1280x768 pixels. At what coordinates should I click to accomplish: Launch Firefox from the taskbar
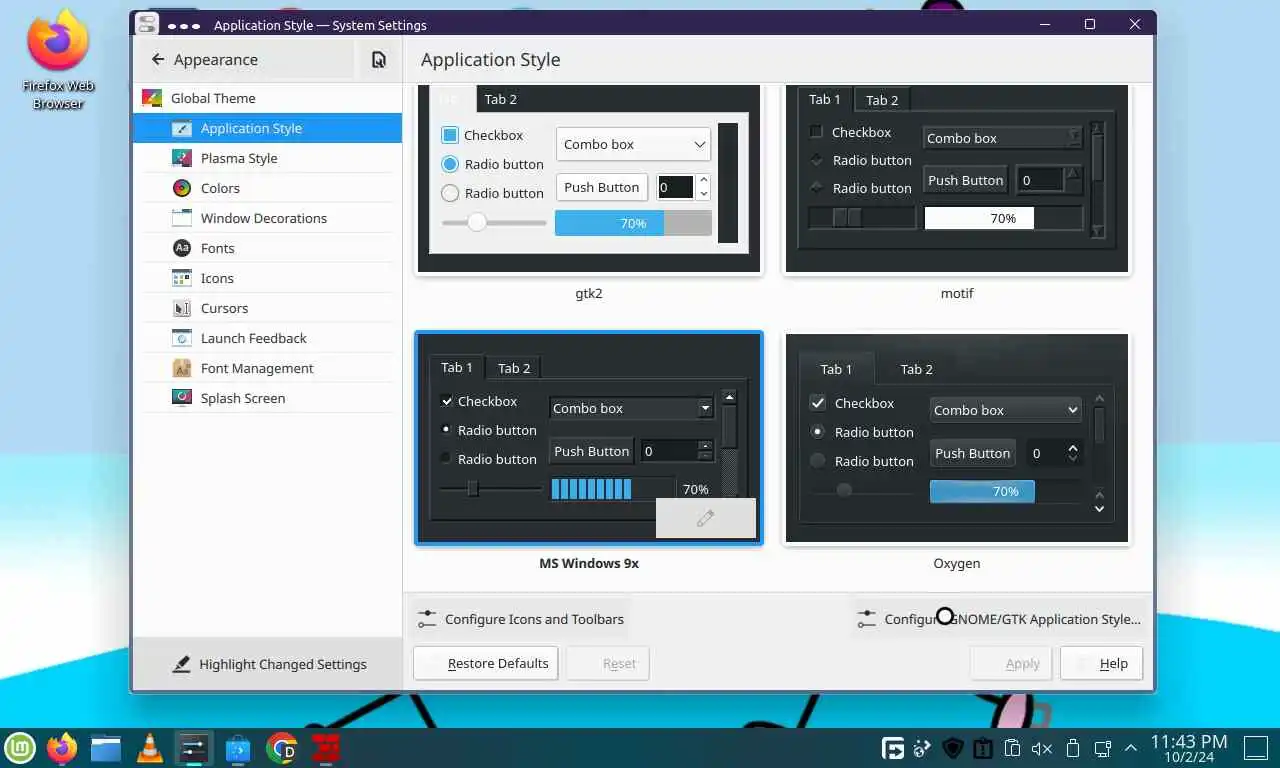point(63,747)
